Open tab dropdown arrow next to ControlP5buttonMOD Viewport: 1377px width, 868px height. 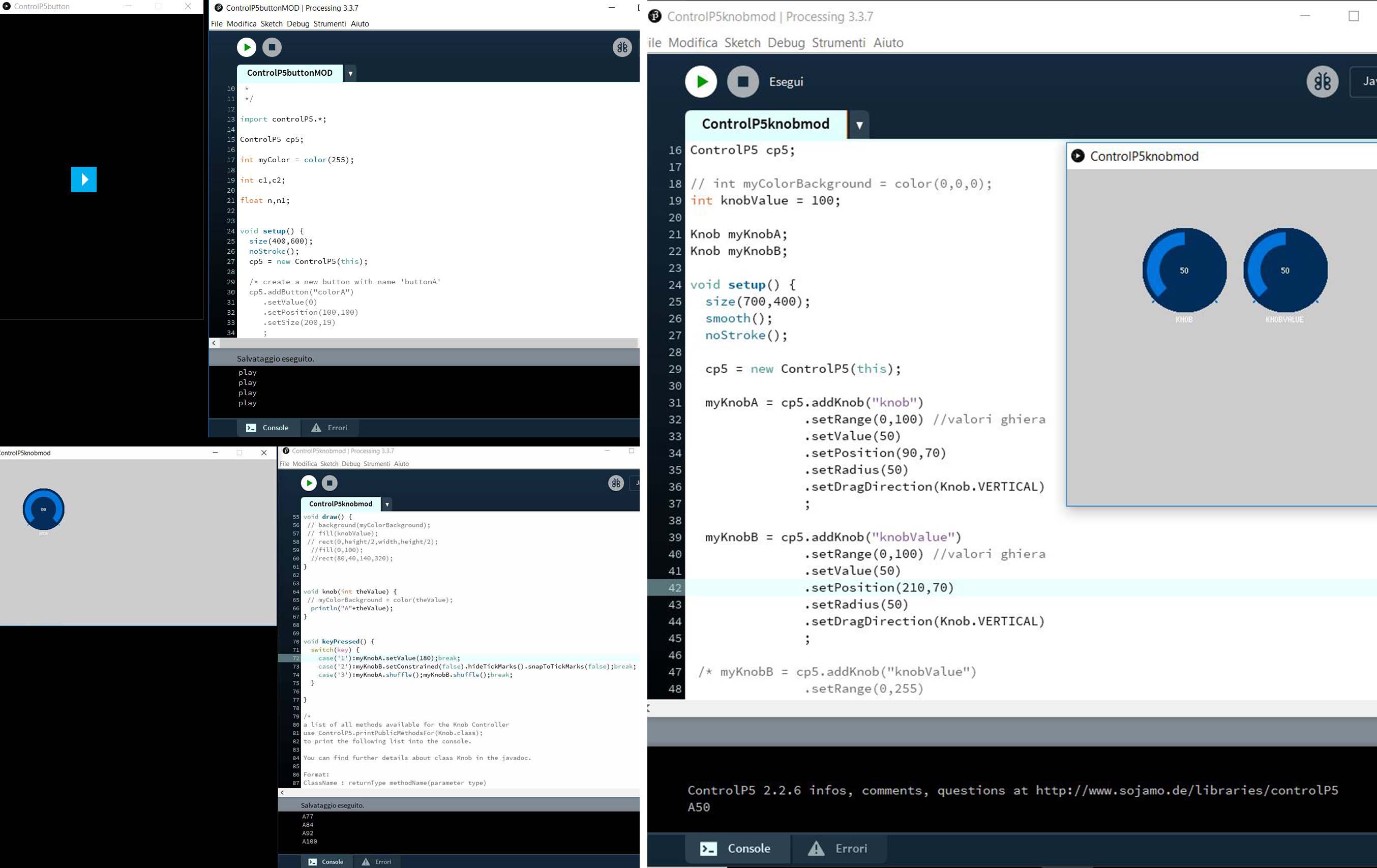click(x=350, y=74)
